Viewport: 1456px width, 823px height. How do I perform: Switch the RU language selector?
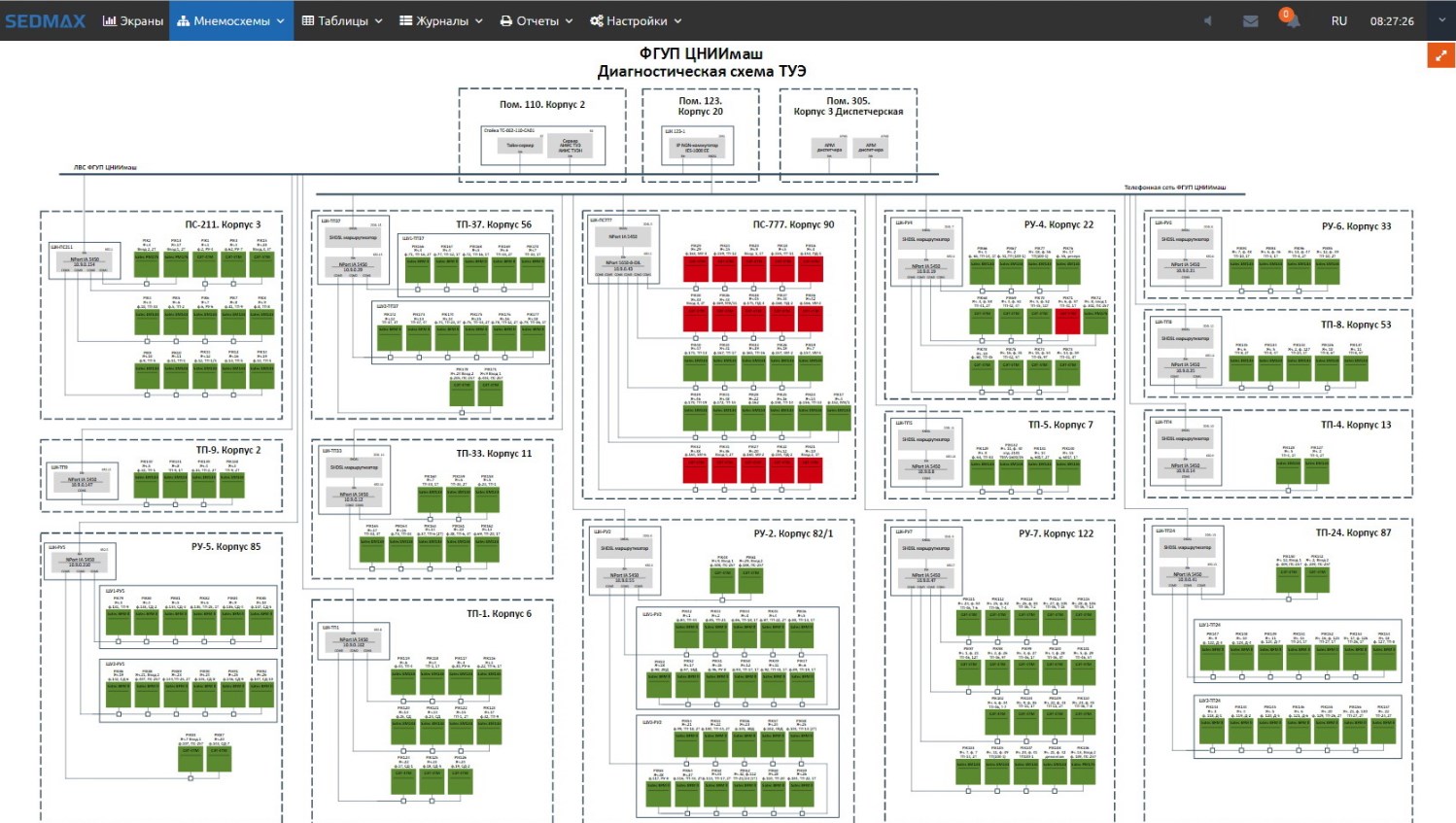click(x=1339, y=20)
